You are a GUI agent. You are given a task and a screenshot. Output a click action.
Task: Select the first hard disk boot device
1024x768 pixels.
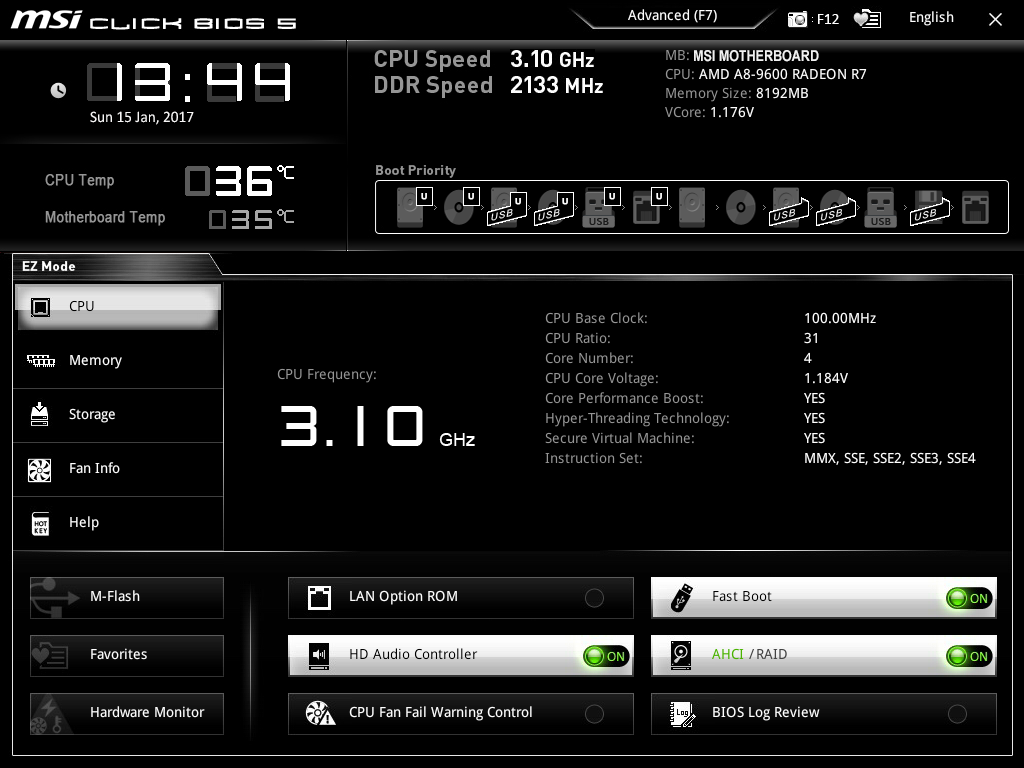click(x=411, y=208)
